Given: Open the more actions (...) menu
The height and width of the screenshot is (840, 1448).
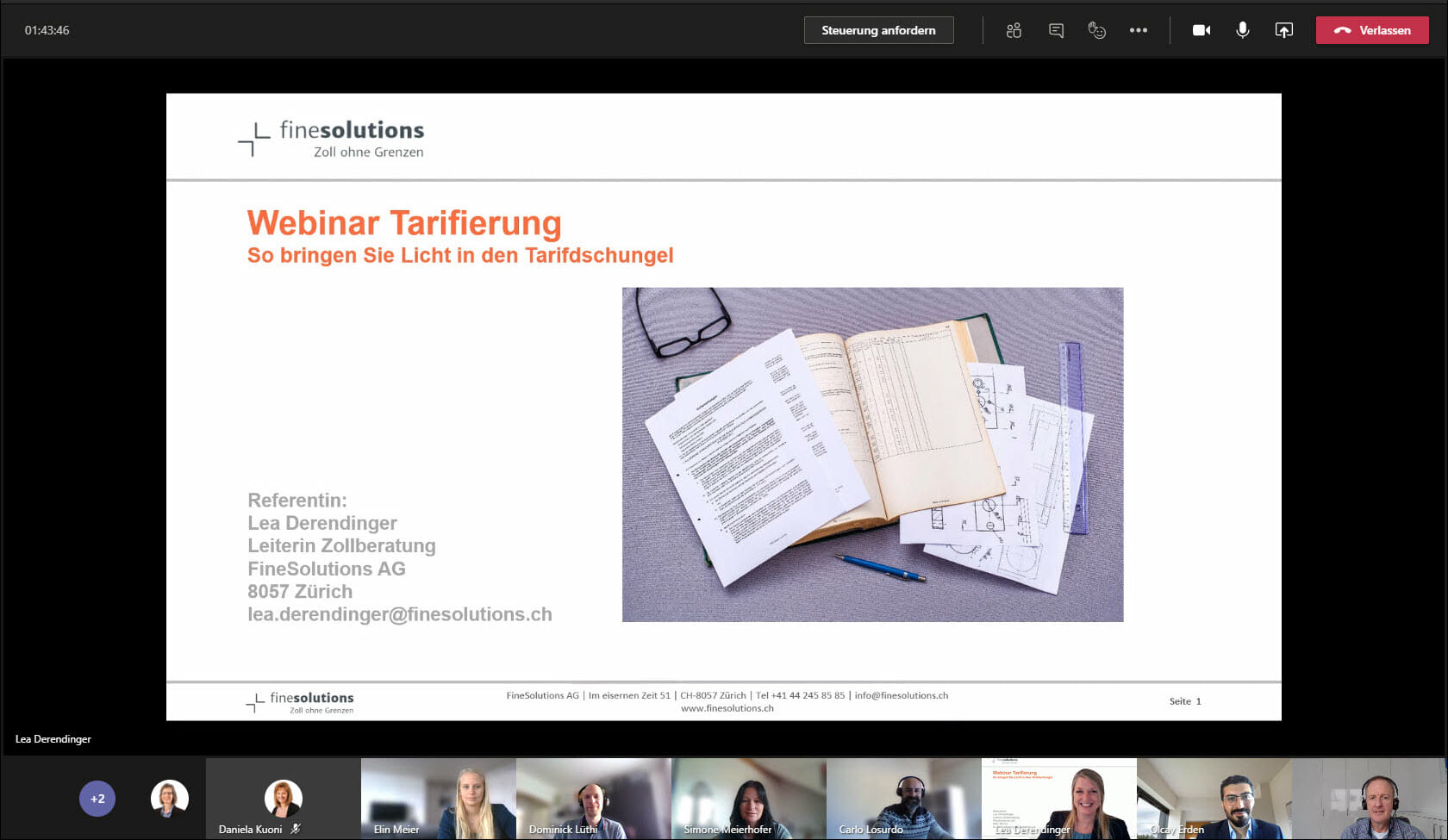Looking at the screenshot, I should tap(1139, 29).
